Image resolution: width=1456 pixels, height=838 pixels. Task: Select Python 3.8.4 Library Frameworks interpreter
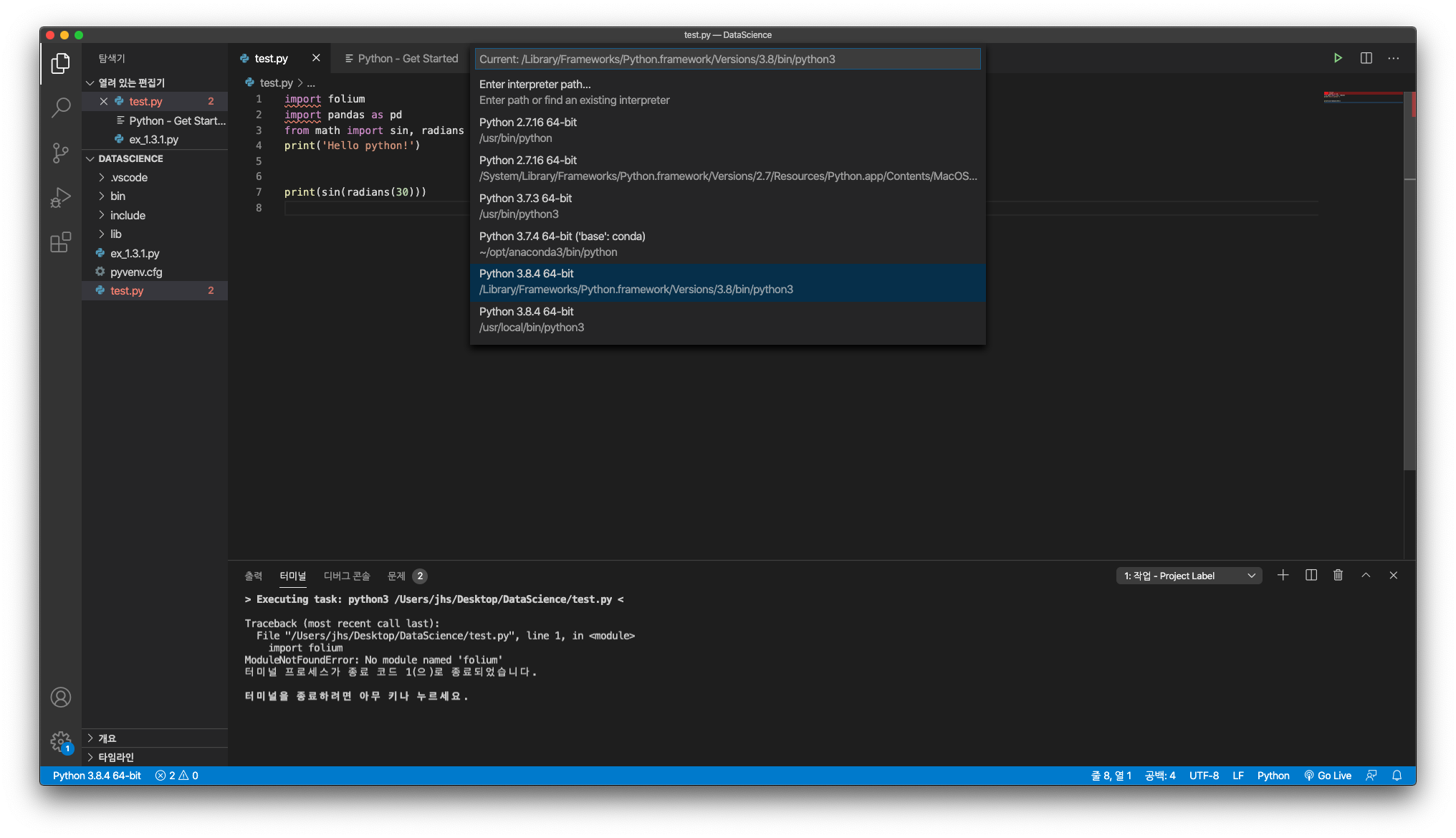point(727,282)
